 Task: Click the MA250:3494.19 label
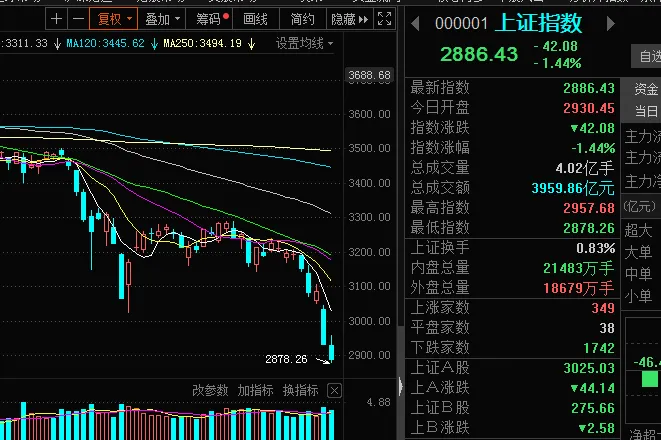tap(202, 43)
